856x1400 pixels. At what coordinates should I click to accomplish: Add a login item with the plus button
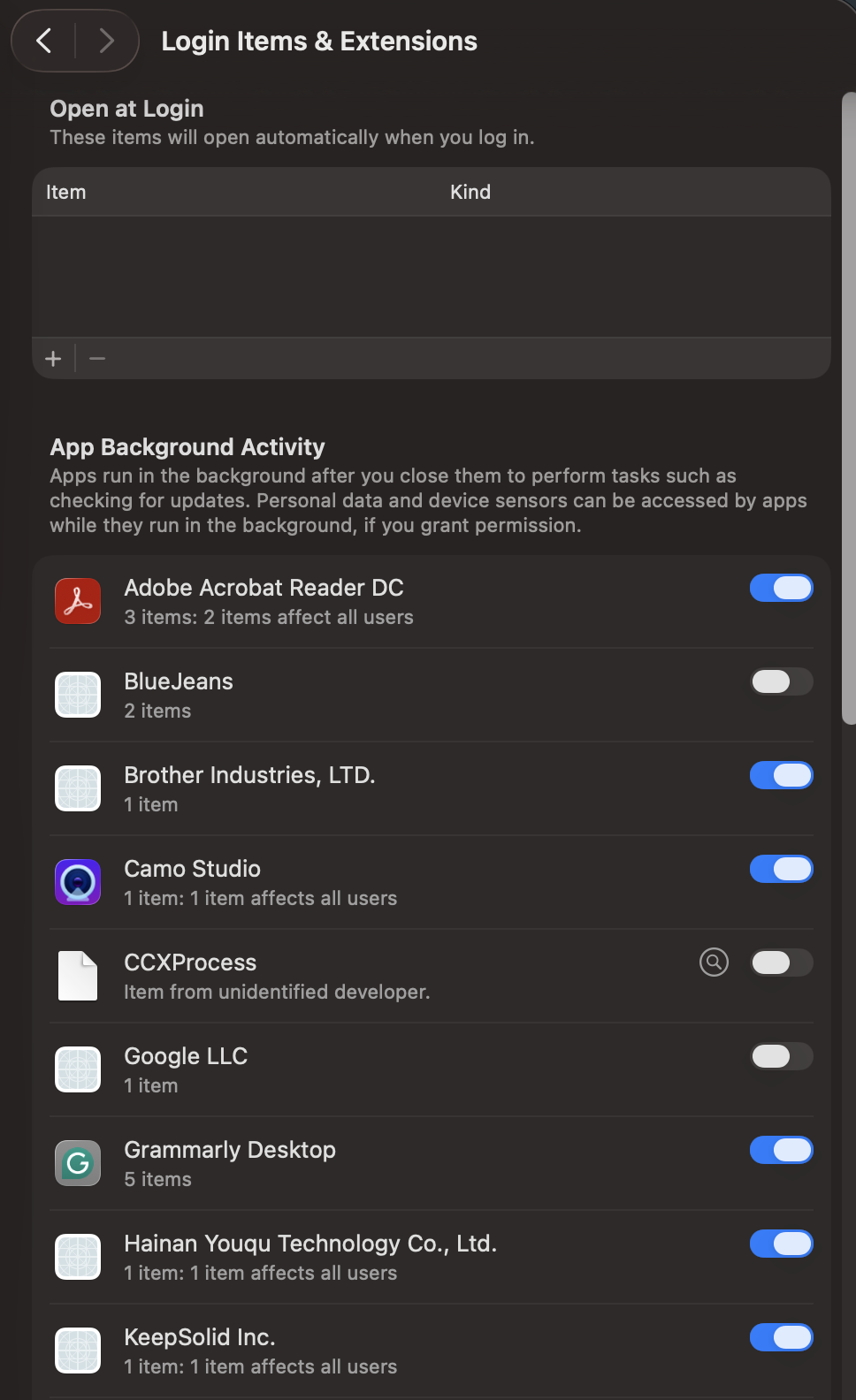(x=53, y=359)
